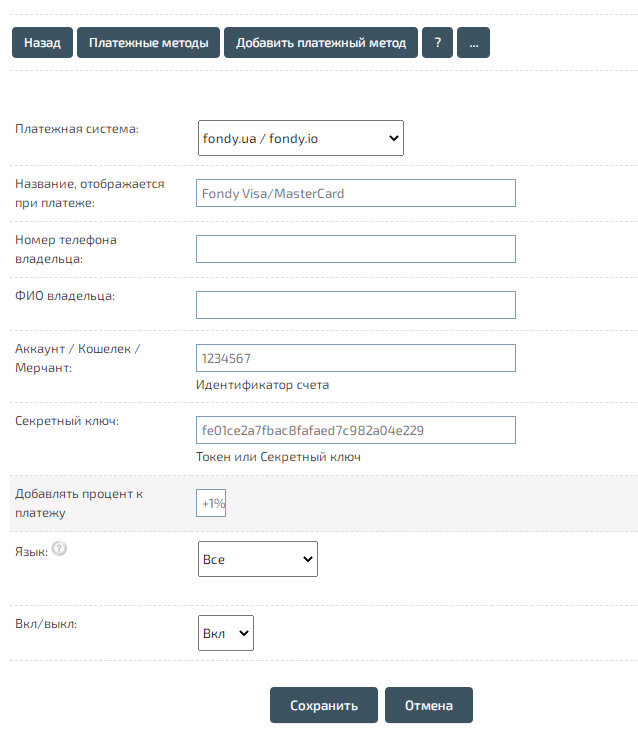Click the Аккаунт / Кошелек / Мерчант field

point(355,358)
